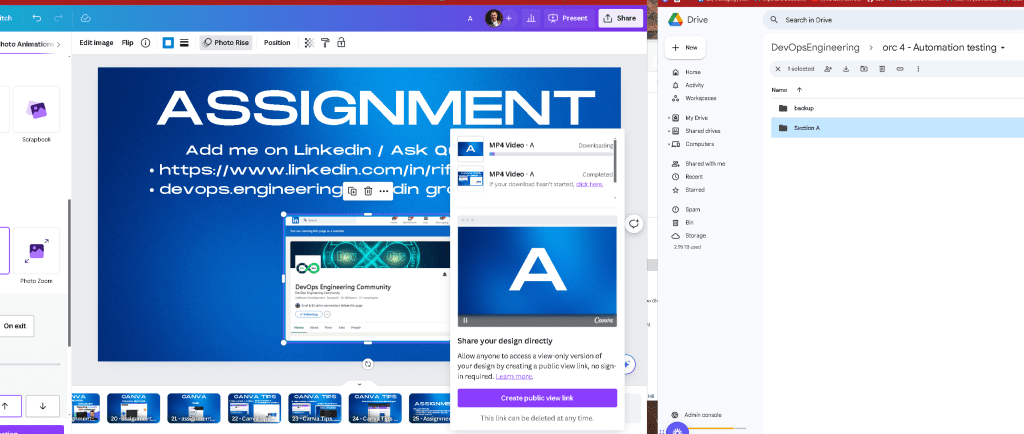The image size is (1024, 434).
Task: Expand the Shared drives tree arrow
Action: (669, 131)
